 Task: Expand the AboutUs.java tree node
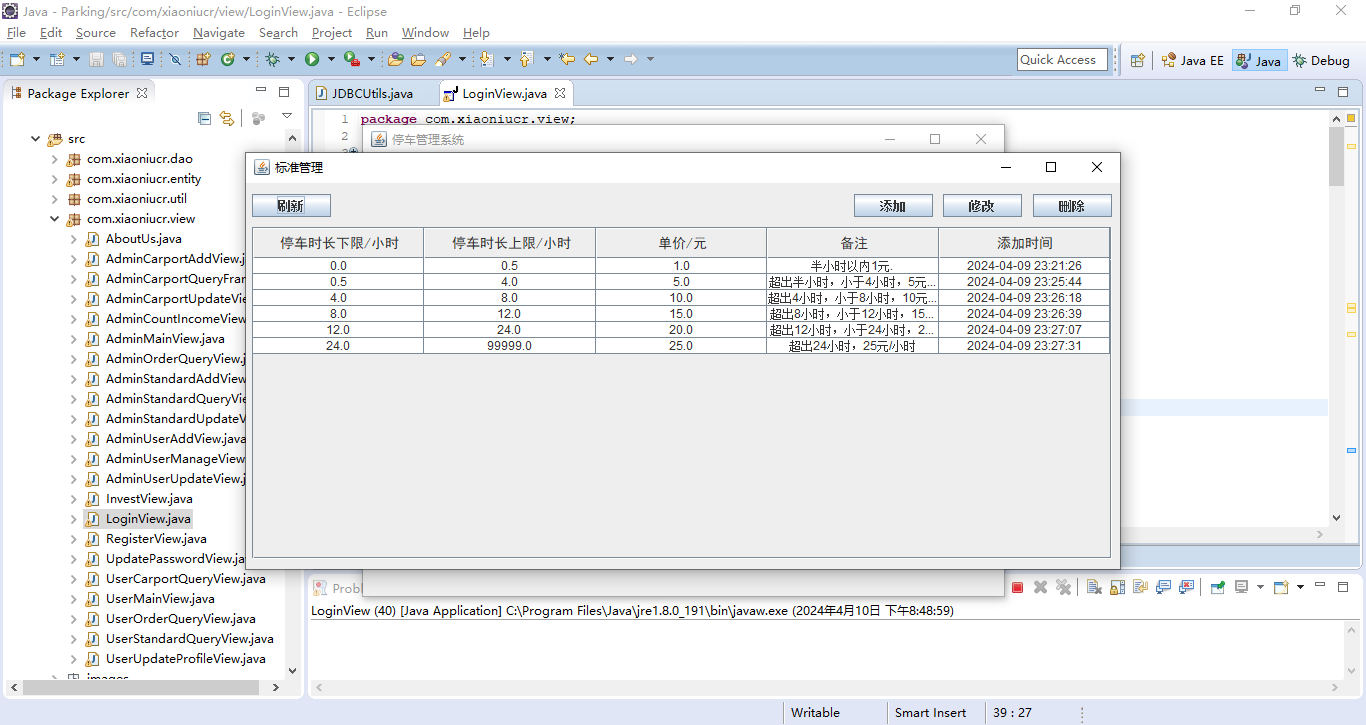coord(74,239)
